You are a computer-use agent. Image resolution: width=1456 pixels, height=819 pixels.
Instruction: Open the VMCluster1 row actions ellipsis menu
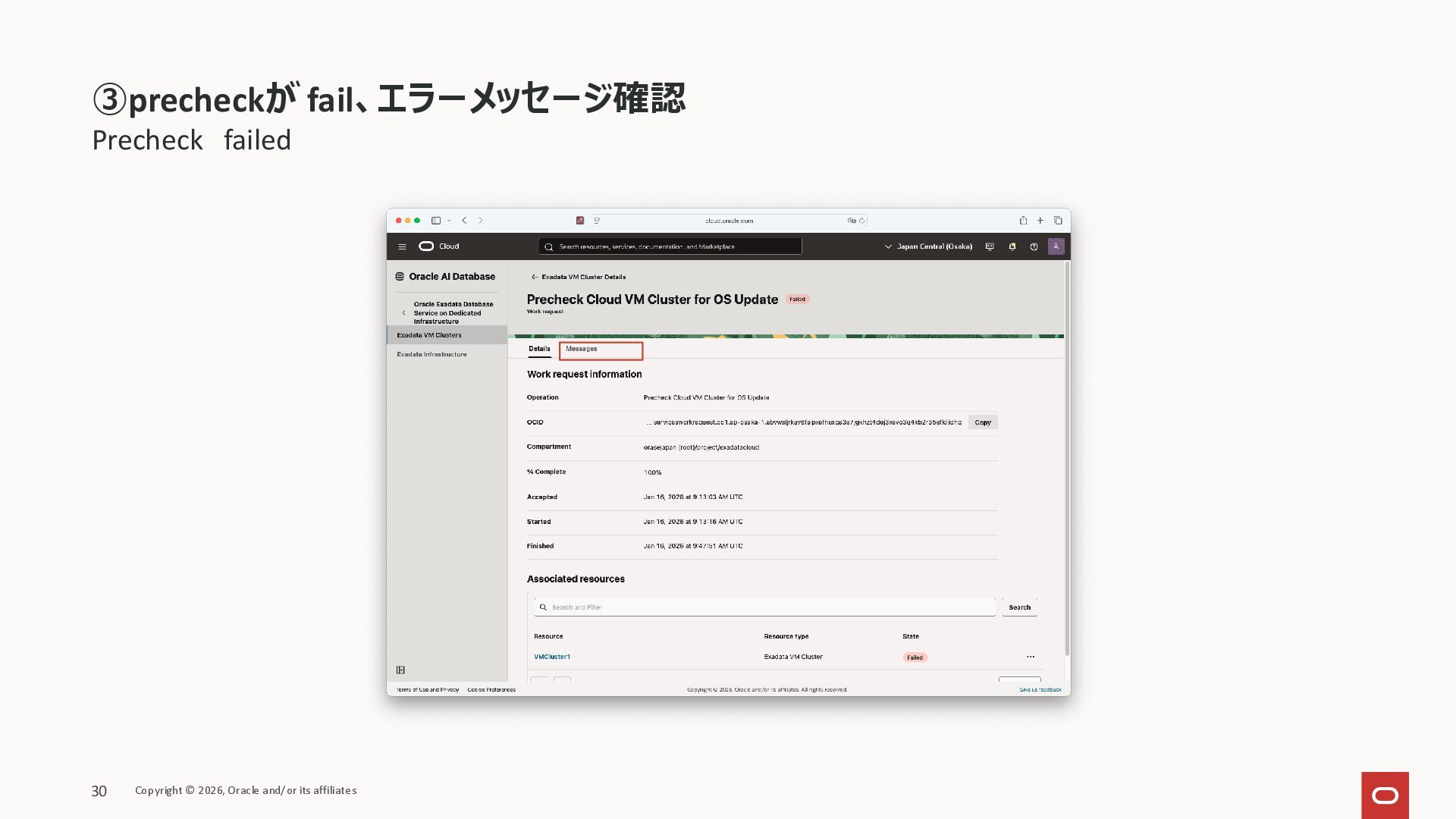pyautogui.click(x=1030, y=657)
